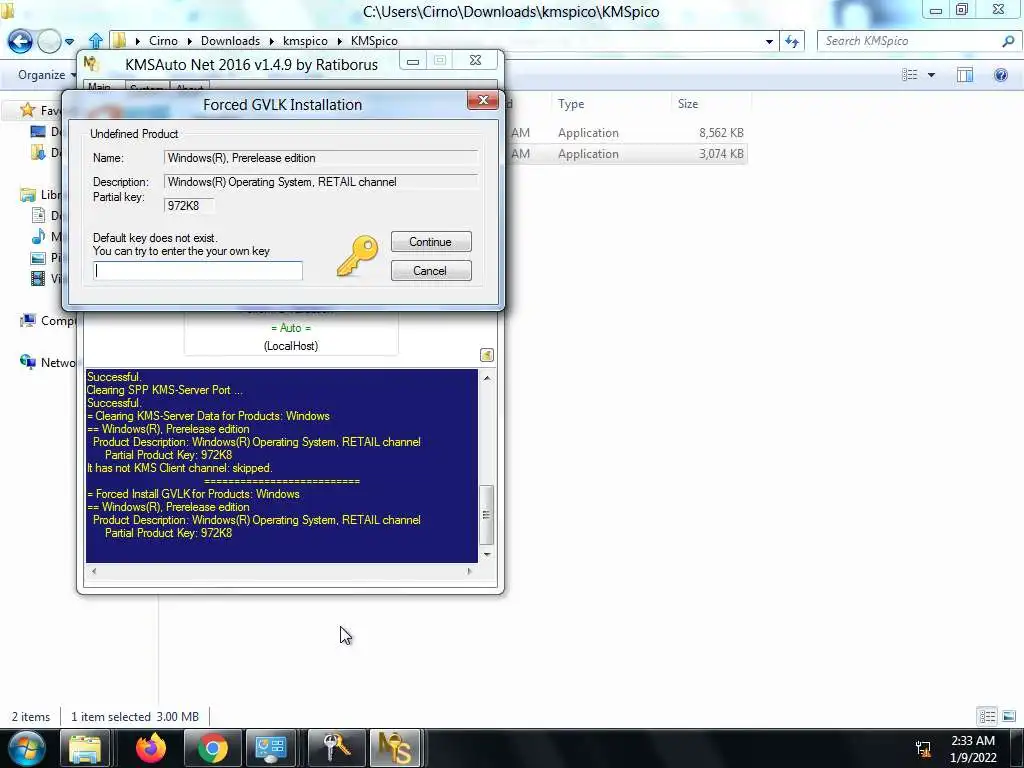Open the view options dropdown arrow

pos(931,75)
